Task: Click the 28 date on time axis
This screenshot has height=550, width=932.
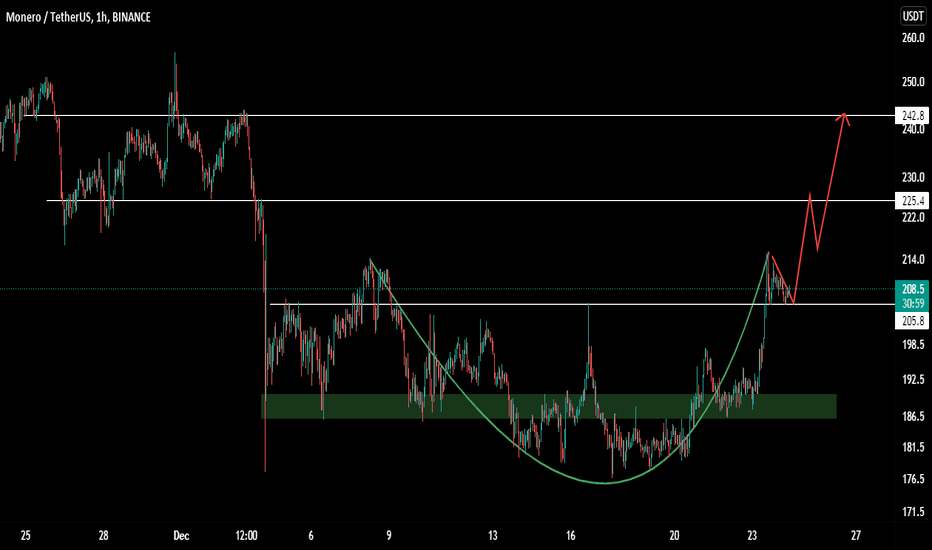Action: click(x=103, y=536)
